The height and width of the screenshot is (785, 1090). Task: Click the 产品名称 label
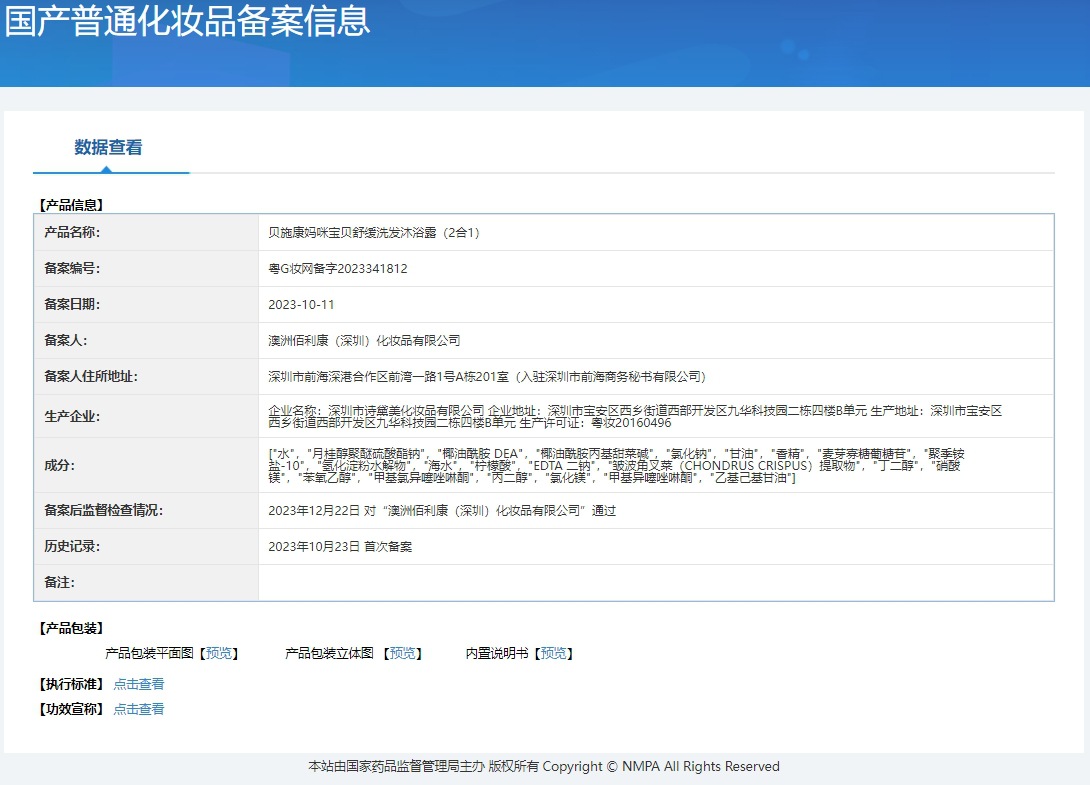coord(72,232)
